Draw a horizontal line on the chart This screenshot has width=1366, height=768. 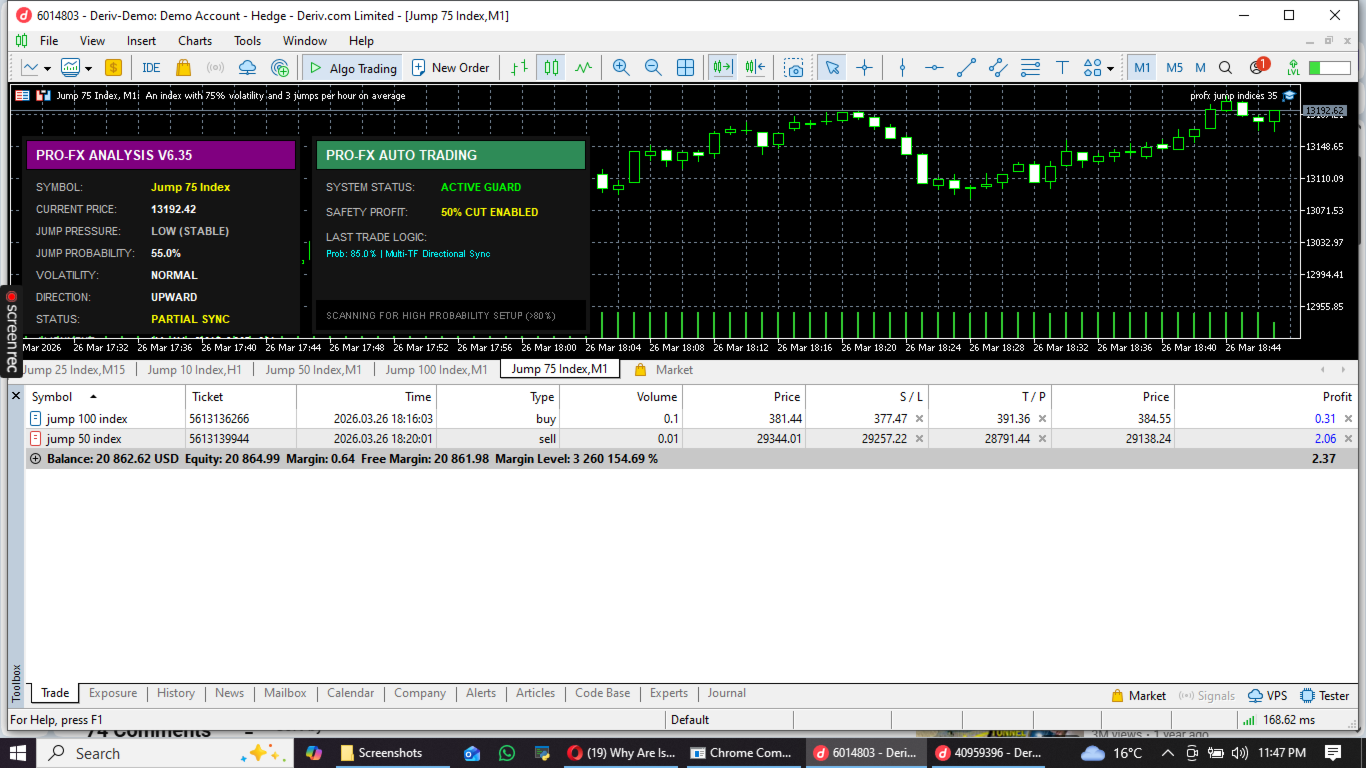coord(934,68)
